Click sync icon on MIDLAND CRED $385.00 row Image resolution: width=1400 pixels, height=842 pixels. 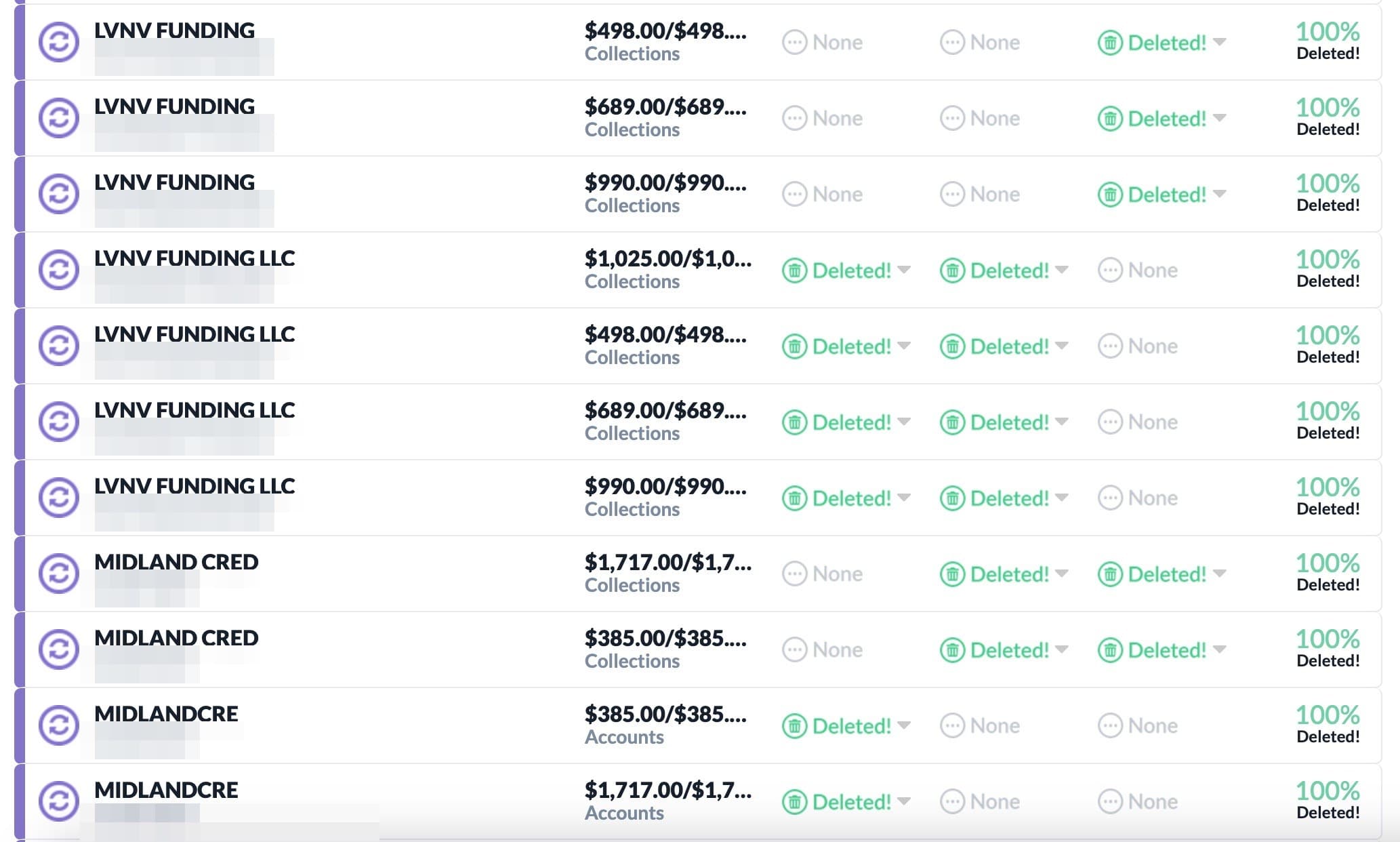coord(59,649)
